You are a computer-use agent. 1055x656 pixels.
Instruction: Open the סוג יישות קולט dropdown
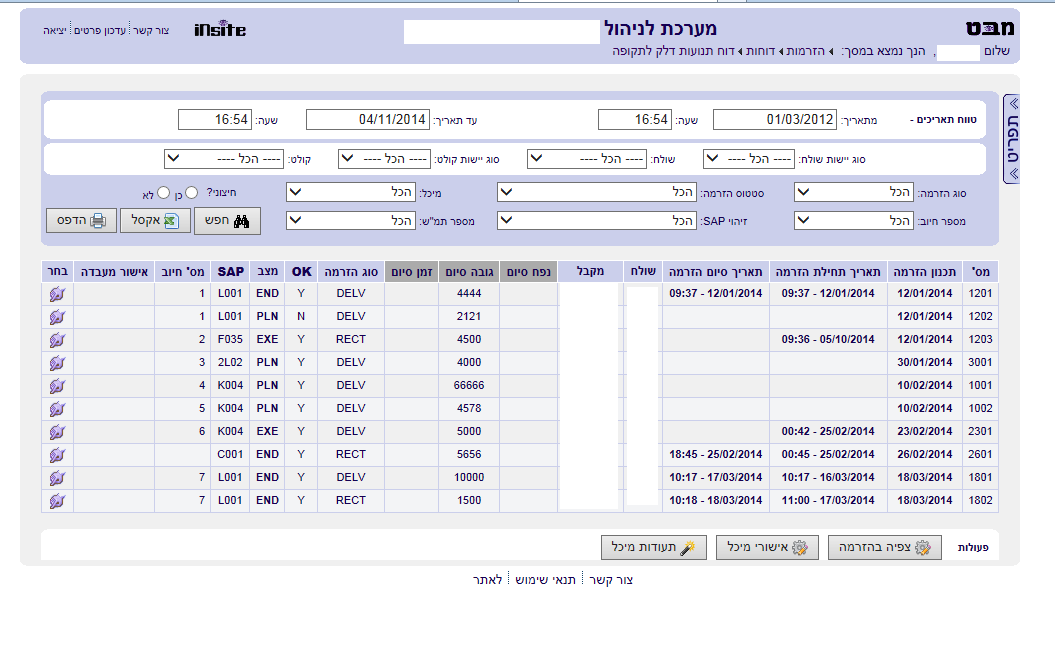384,159
